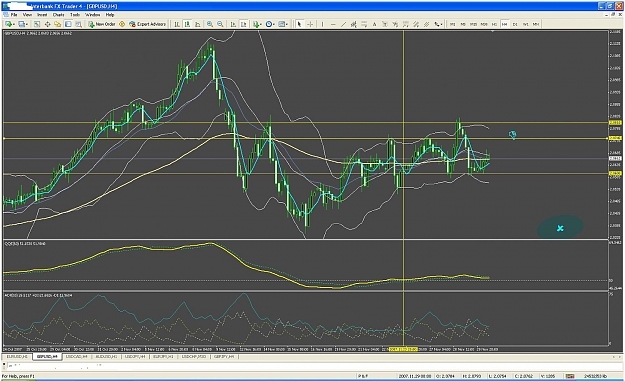Click the Zoom In magnifier
The width and height of the screenshot is (625, 381).
210,24
